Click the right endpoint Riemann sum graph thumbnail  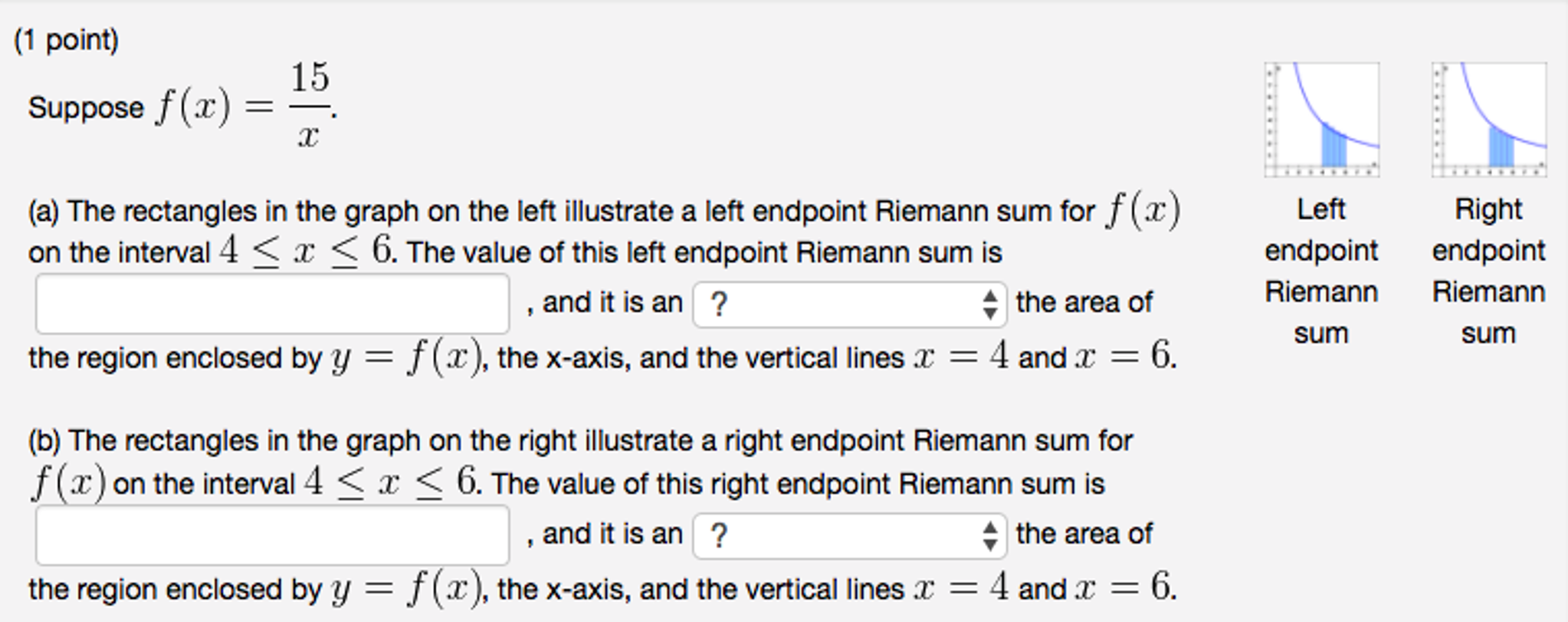click(1489, 119)
